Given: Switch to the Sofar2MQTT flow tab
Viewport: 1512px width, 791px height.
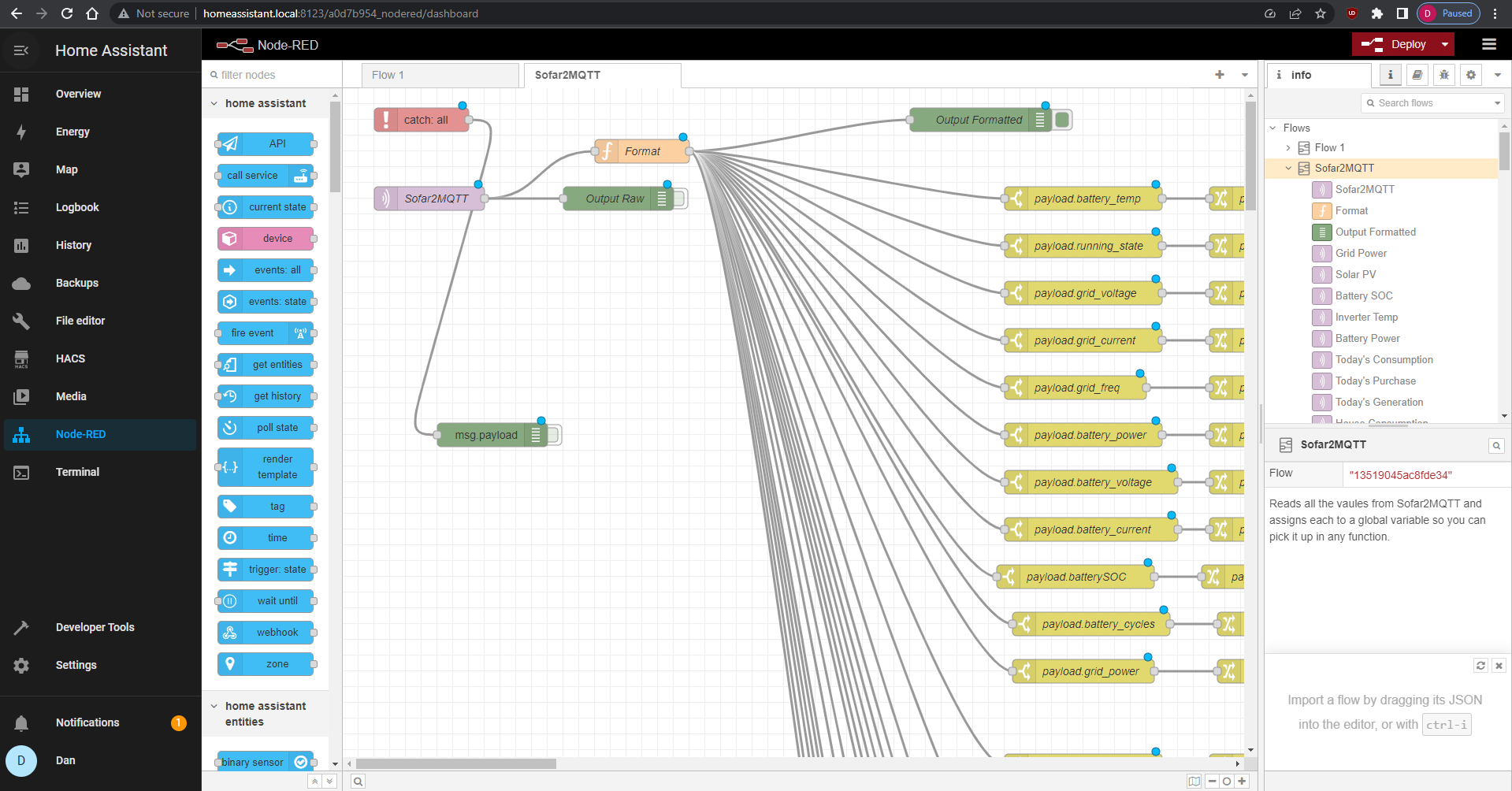Looking at the screenshot, I should 602,75.
